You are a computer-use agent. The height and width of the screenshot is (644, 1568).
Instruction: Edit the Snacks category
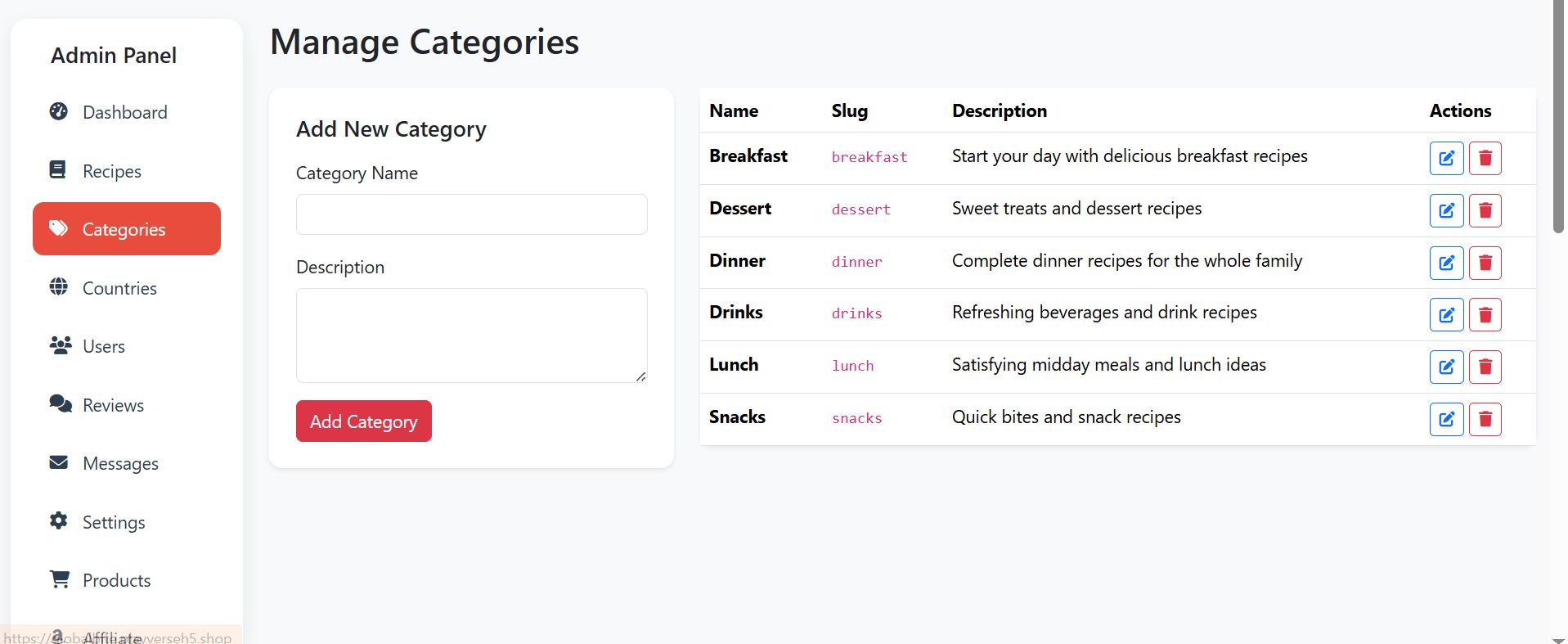point(1446,419)
